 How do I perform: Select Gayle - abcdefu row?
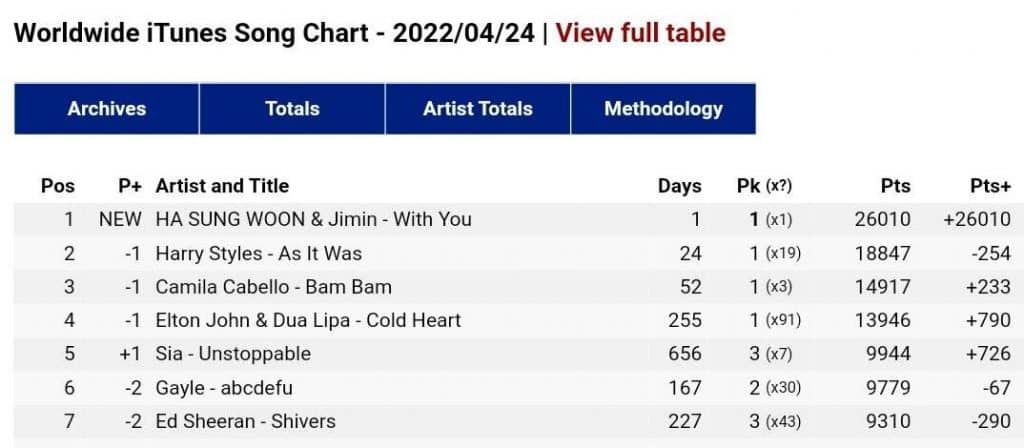point(224,388)
